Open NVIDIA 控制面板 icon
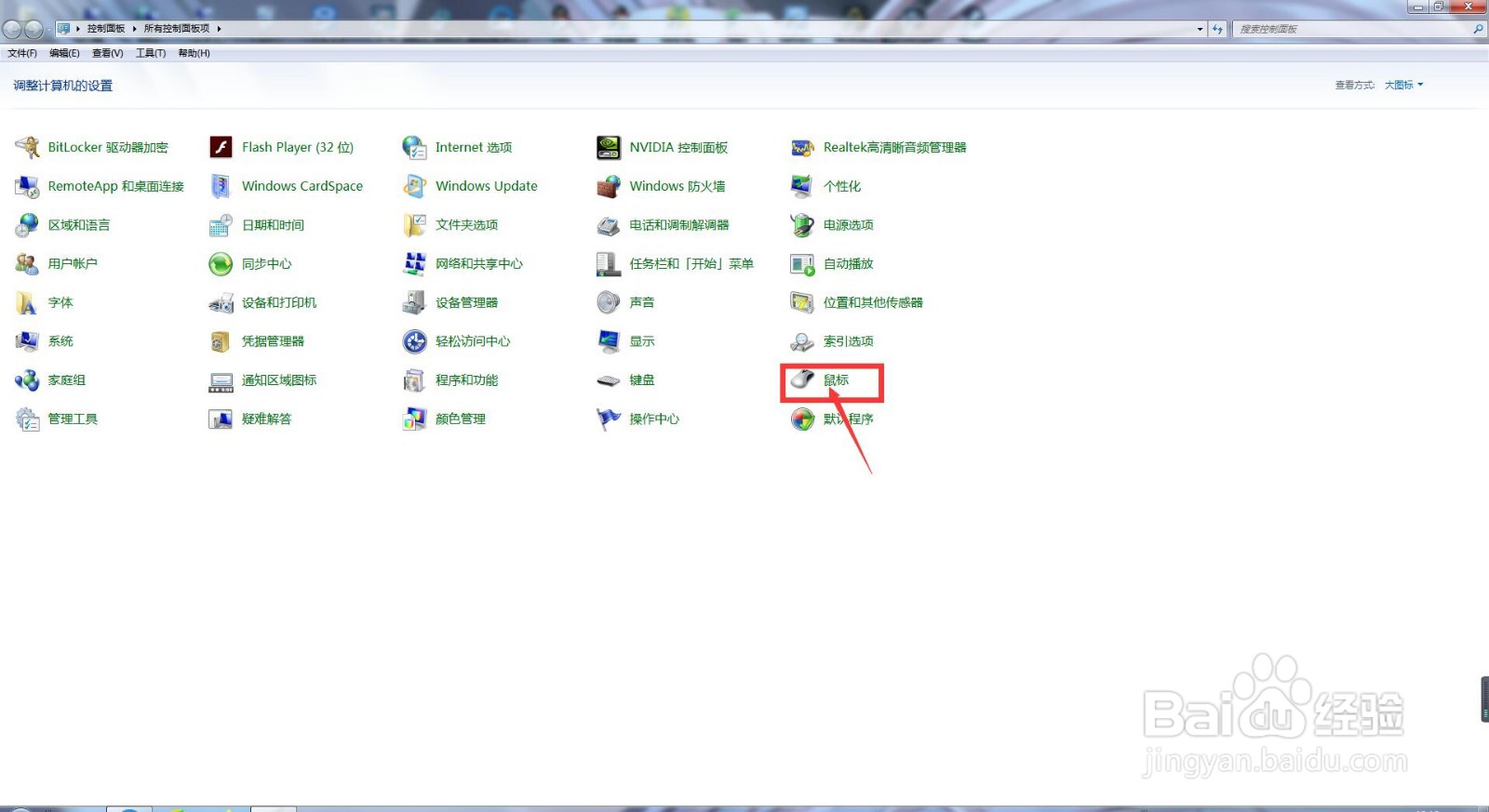1489x812 pixels. coord(609,147)
